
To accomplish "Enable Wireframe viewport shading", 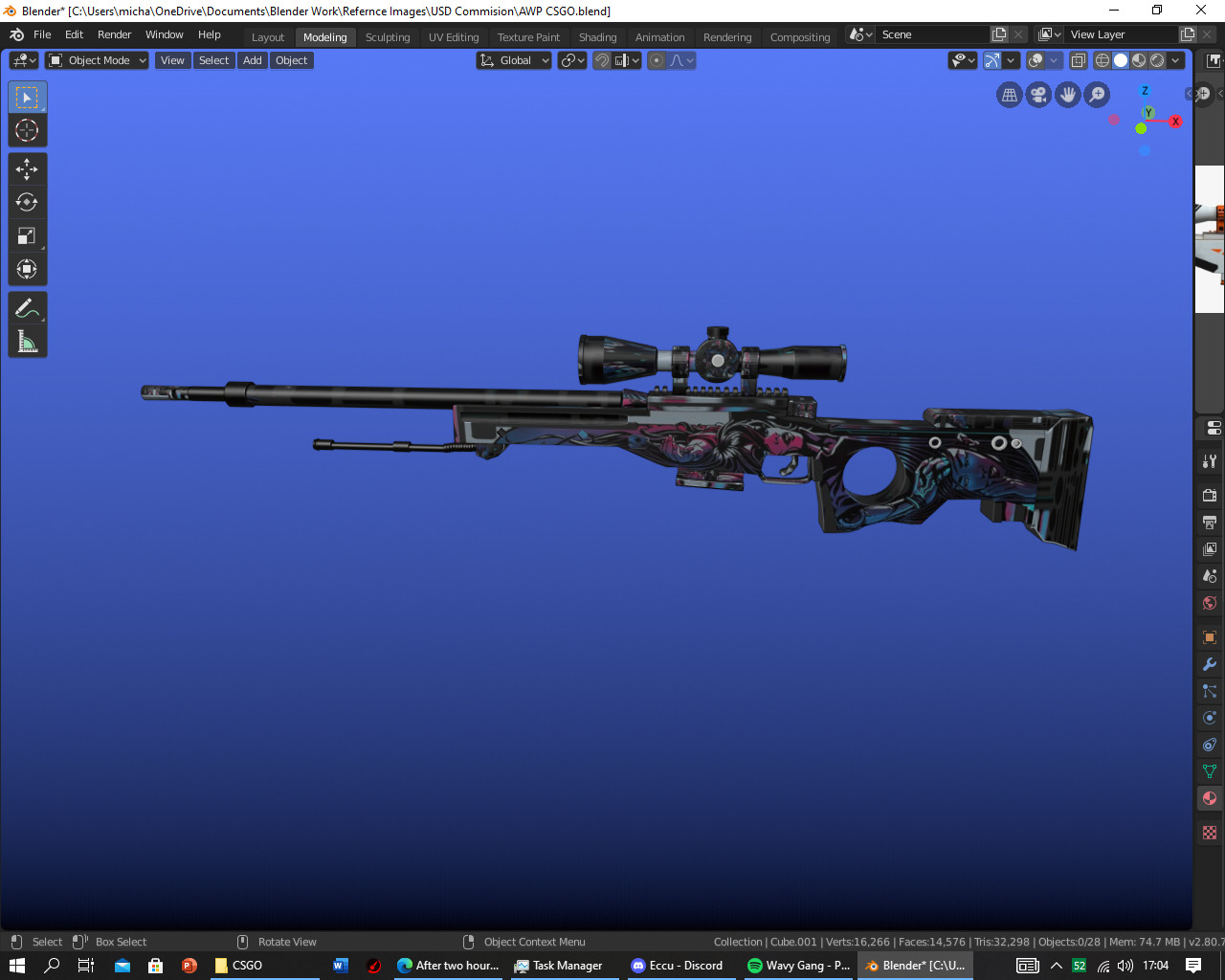I will point(1102,60).
